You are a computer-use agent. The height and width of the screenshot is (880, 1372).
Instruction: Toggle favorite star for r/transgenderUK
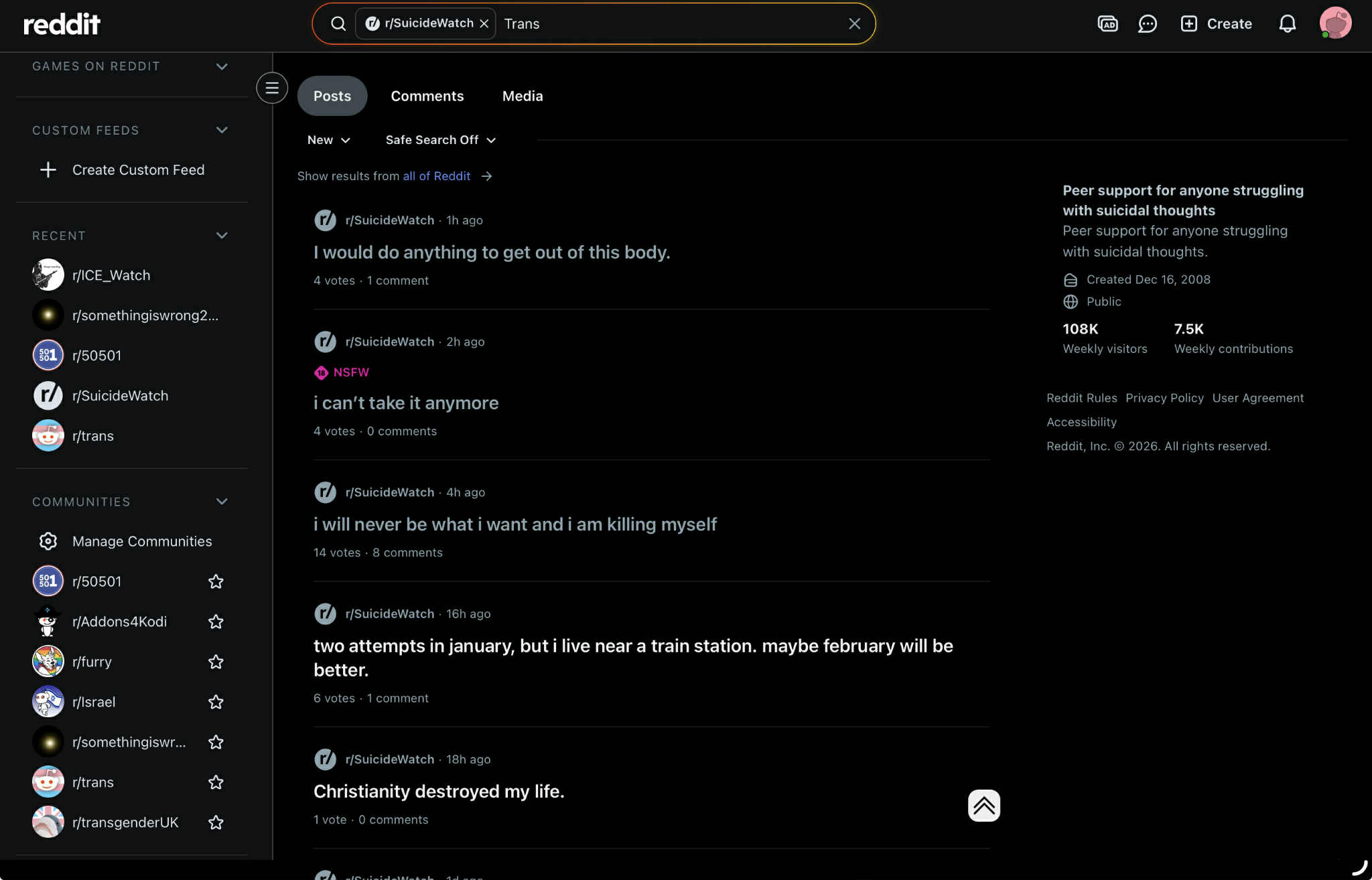[x=216, y=822]
